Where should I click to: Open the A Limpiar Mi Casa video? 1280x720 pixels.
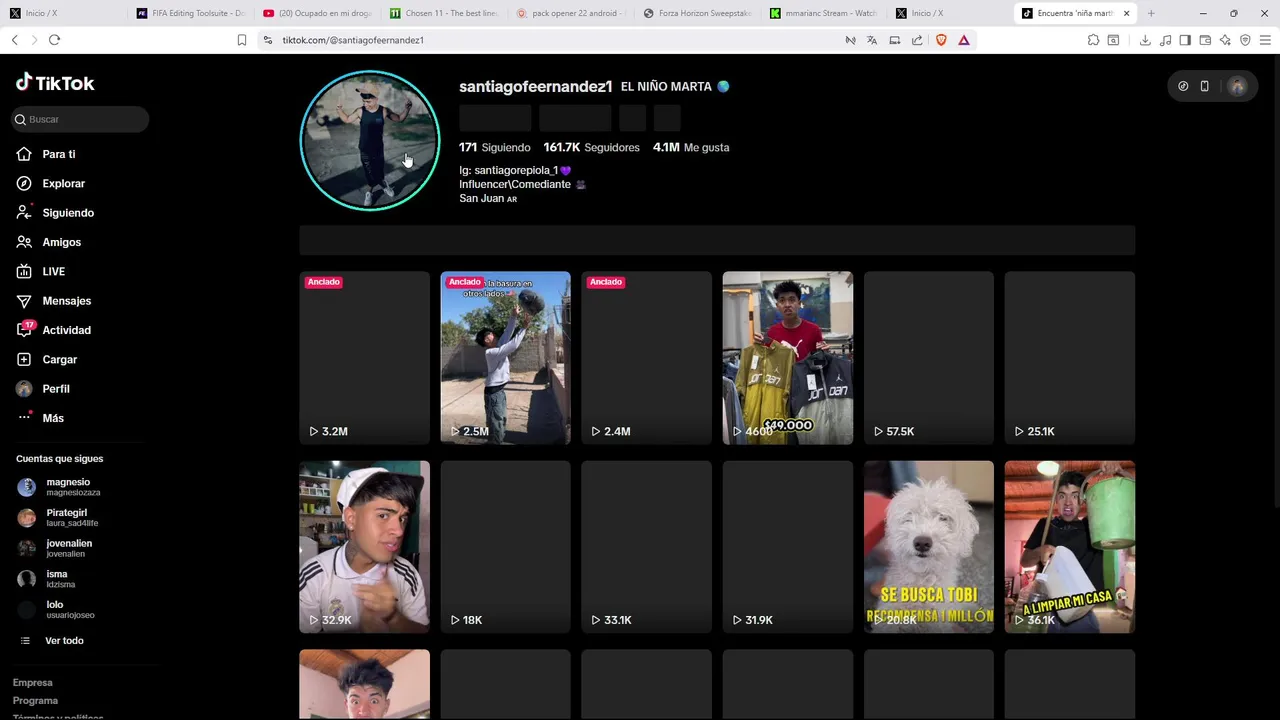point(1069,547)
